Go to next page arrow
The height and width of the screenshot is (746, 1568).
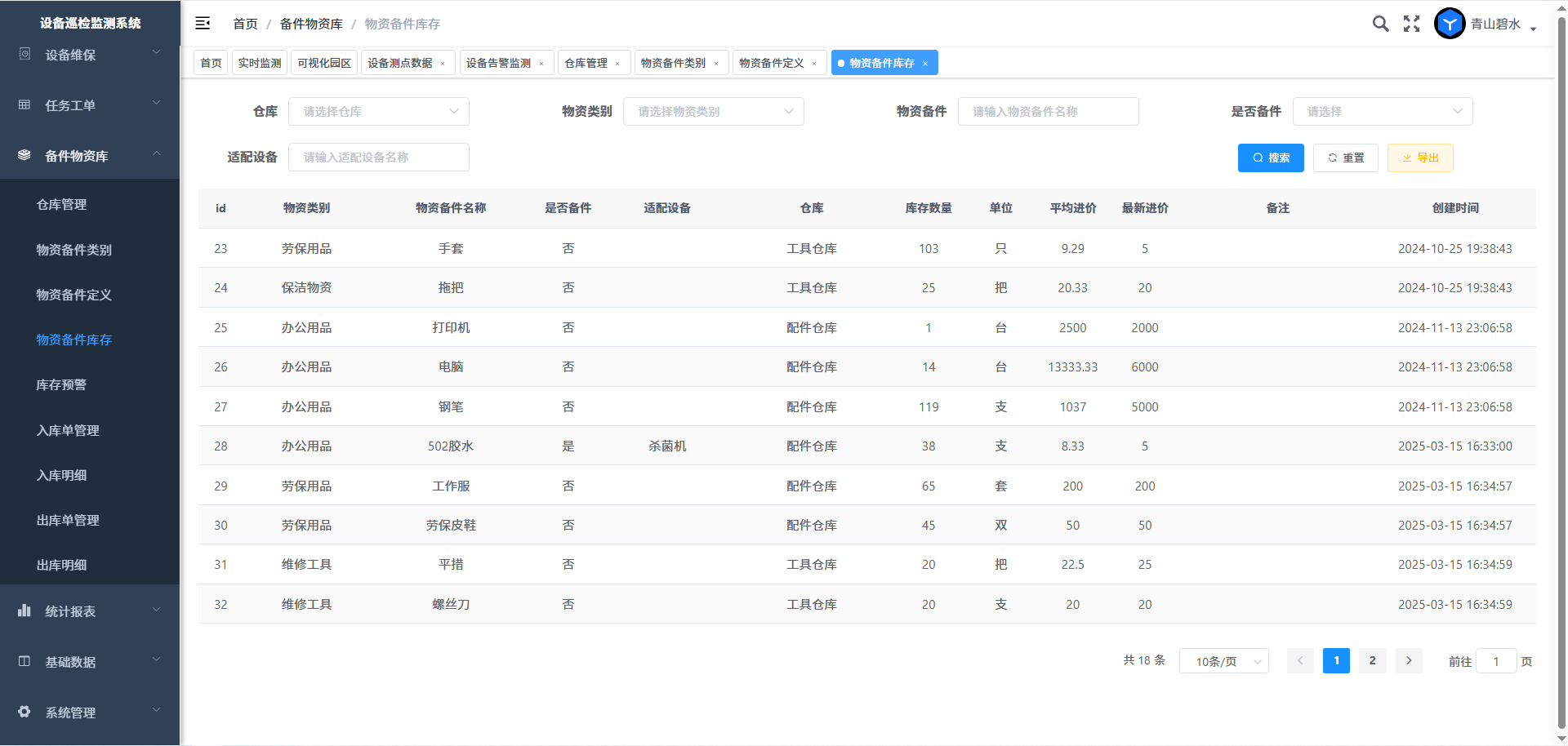coord(1409,660)
